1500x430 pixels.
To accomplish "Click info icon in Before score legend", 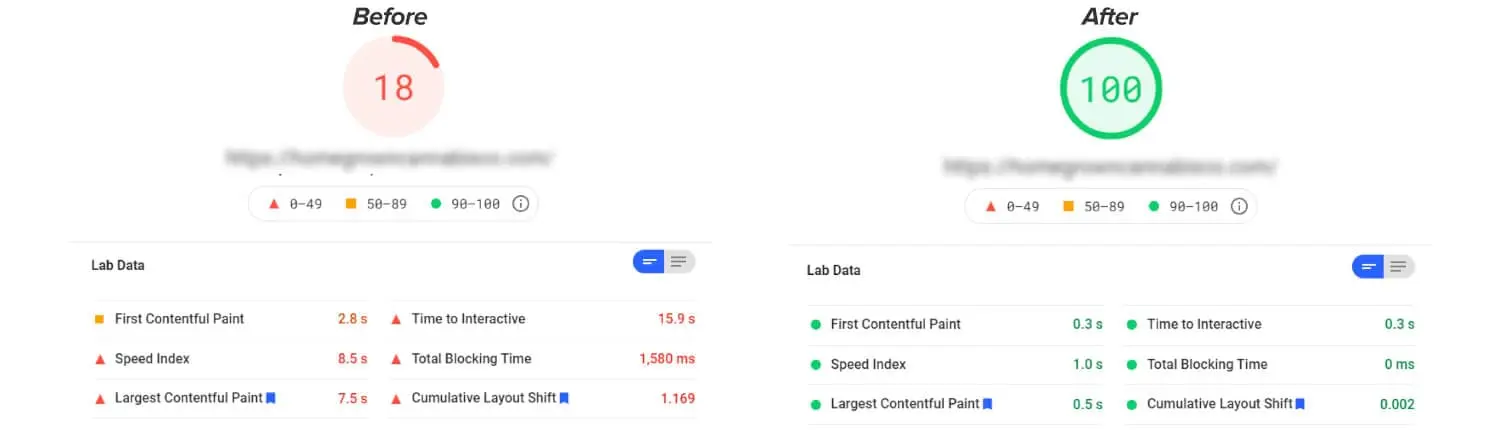I will click(x=520, y=204).
